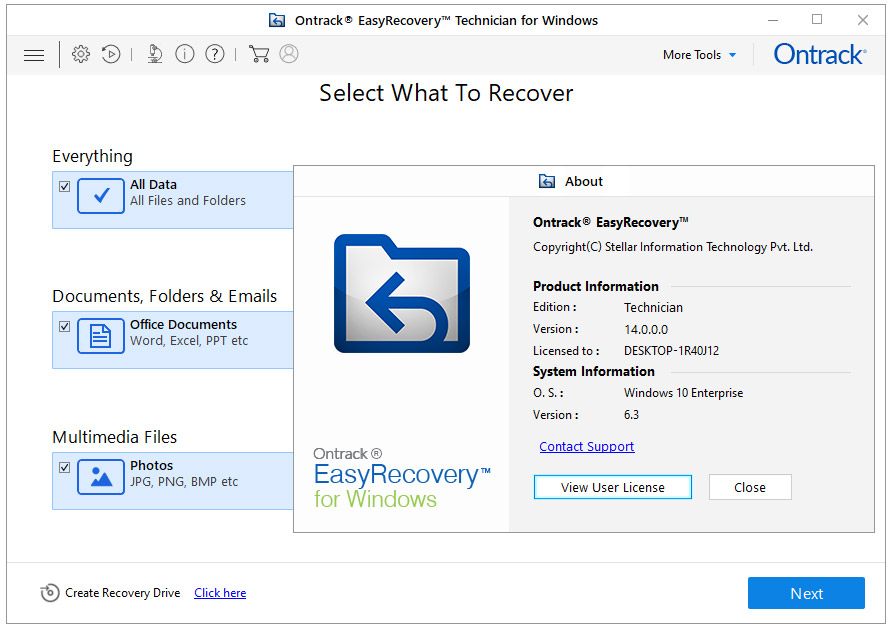Click the user account profile icon
This screenshot has width=891, height=628.
[289, 54]
